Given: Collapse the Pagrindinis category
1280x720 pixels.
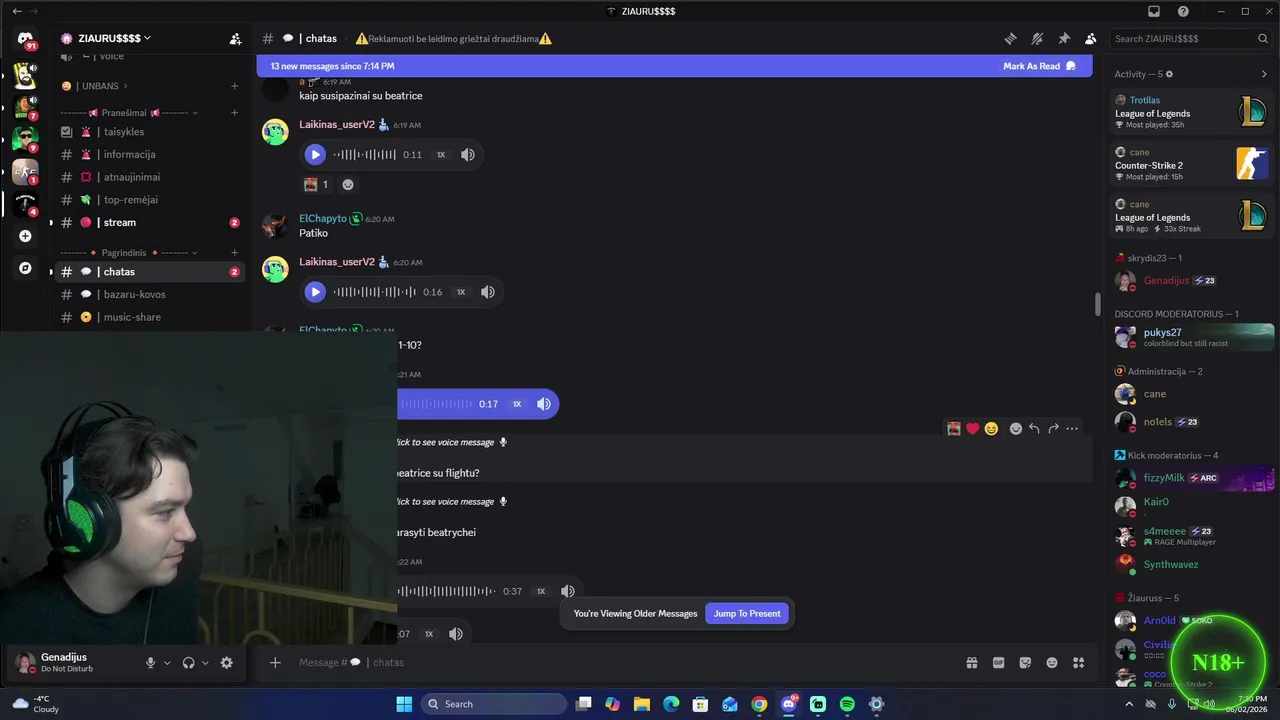Looking at the screenshot, I should [x=129, y=253].
